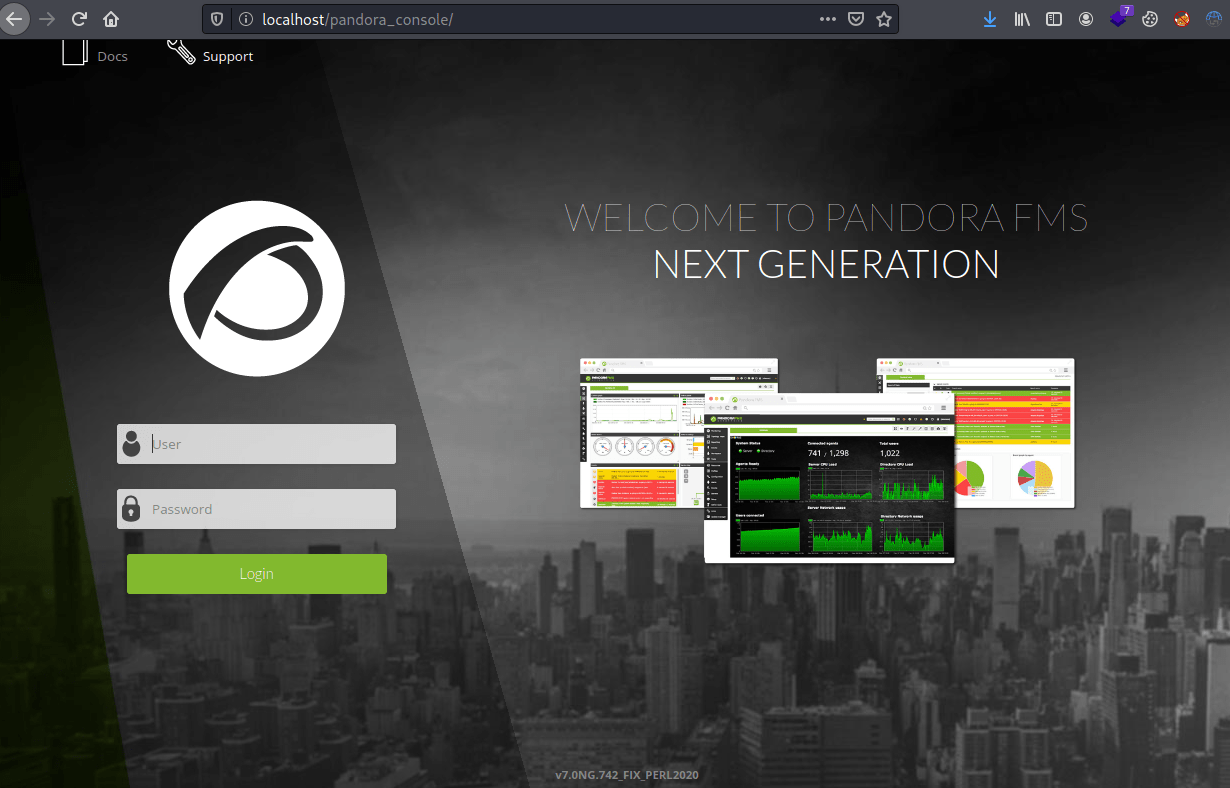Screen dimensions: 1230x788
Task: Click the green Login button
Action: [257, 574]
